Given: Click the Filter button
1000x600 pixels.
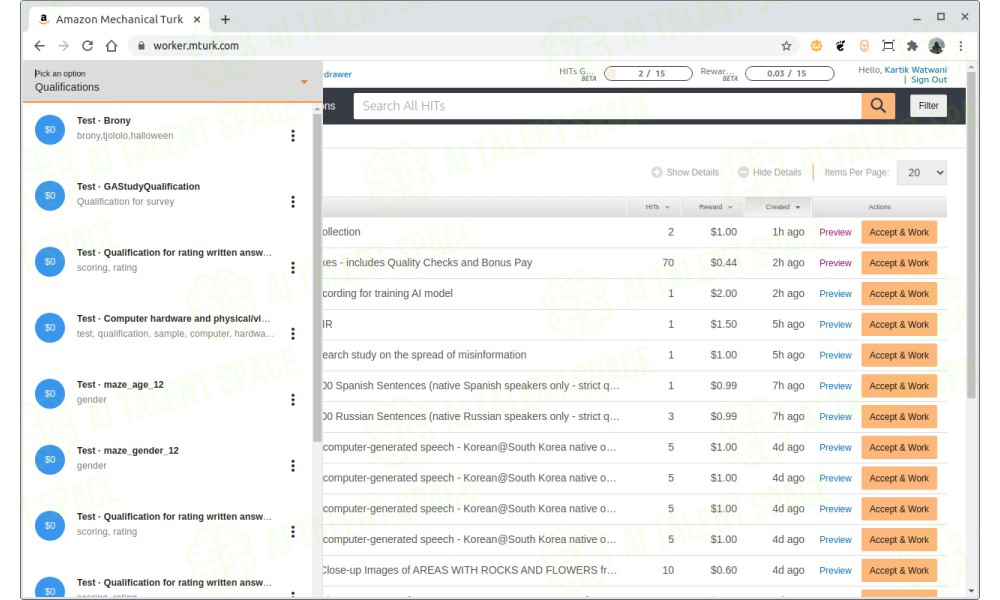Looking at the screenshot, I should click(928, 106).
